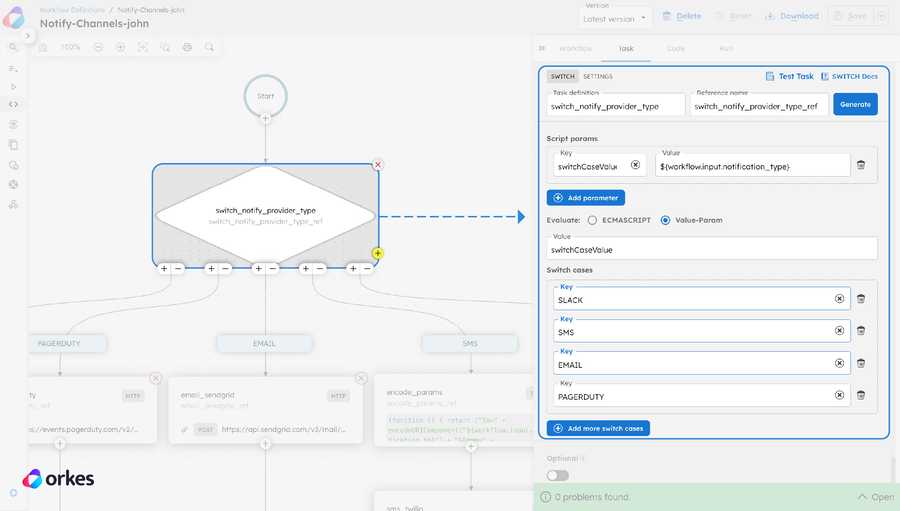
Task: Open the sidebar run (play) icon
Action: 13,87
